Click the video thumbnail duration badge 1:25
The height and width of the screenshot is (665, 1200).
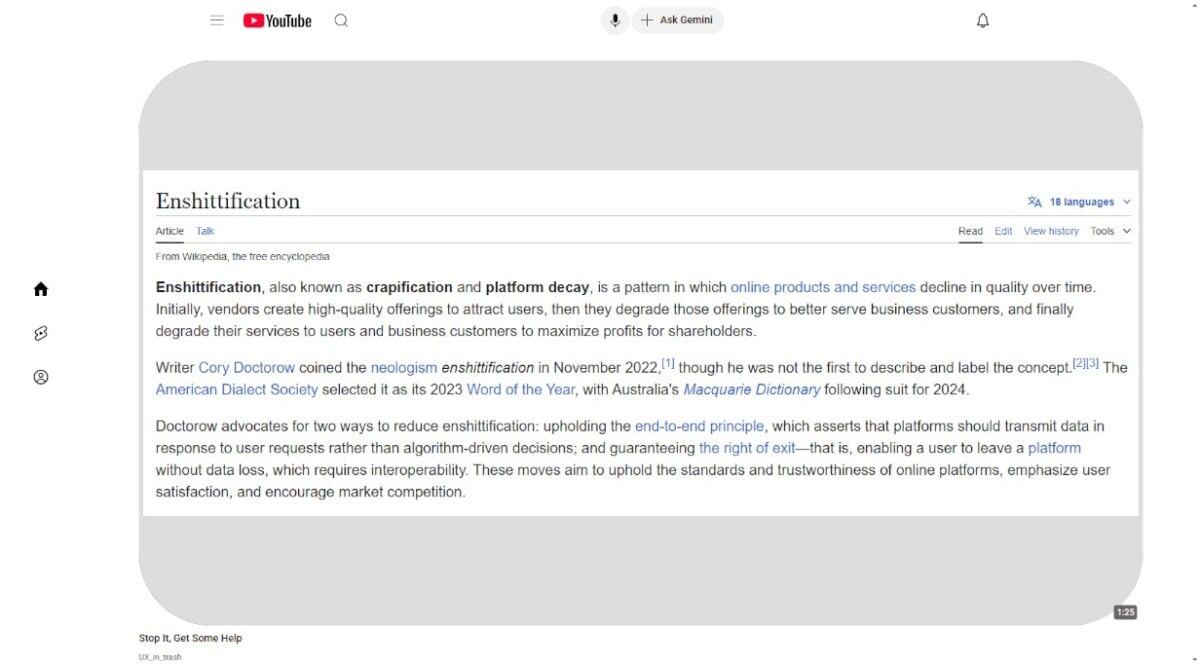pyautogui.click(x=1126, y=612)
